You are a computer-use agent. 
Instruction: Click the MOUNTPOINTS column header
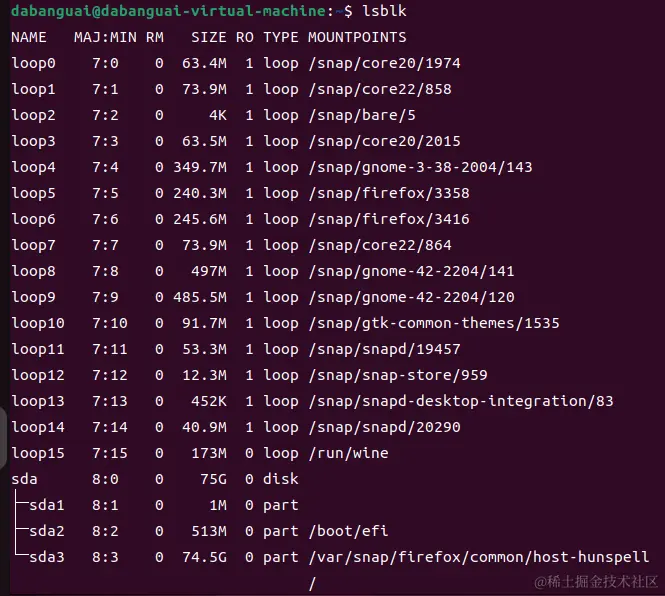pyautogui.click(x=357, y=37)
